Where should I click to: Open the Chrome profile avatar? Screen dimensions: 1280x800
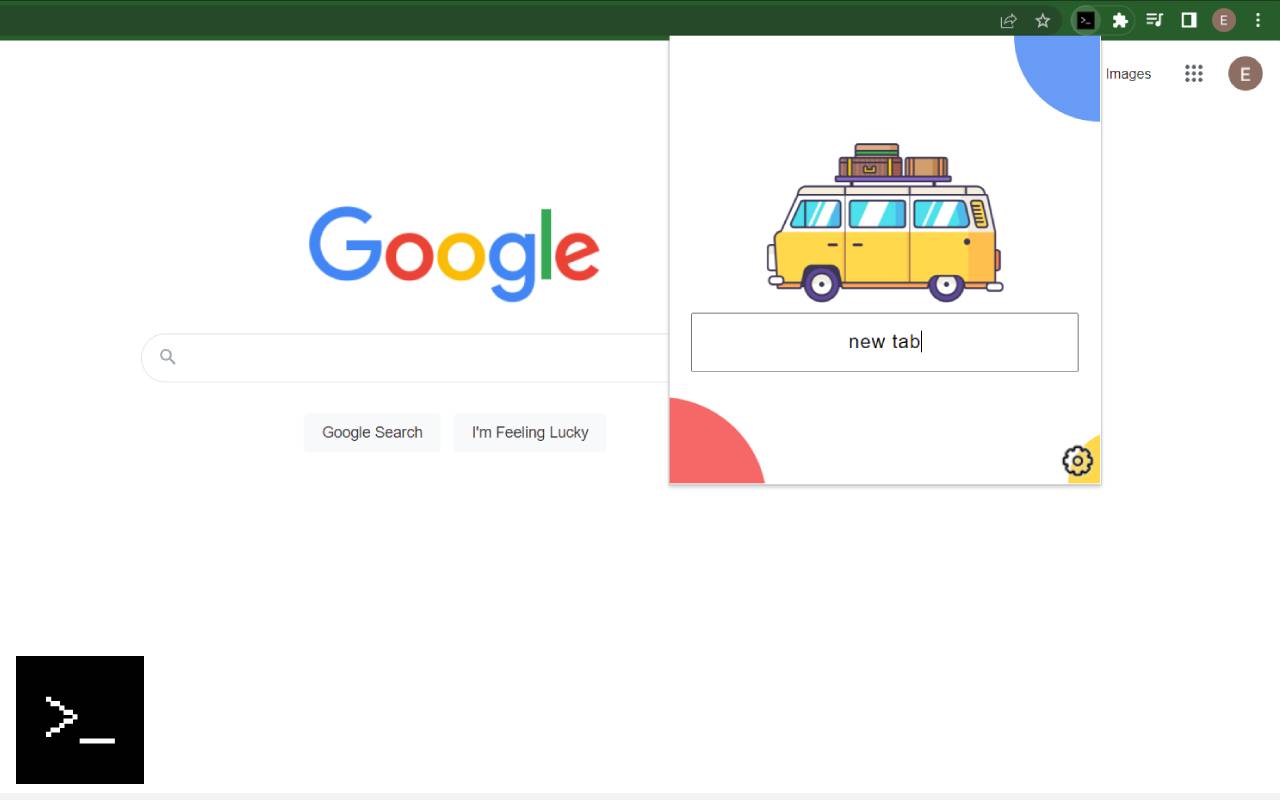pyautogui.click(x=1223, y=20)
